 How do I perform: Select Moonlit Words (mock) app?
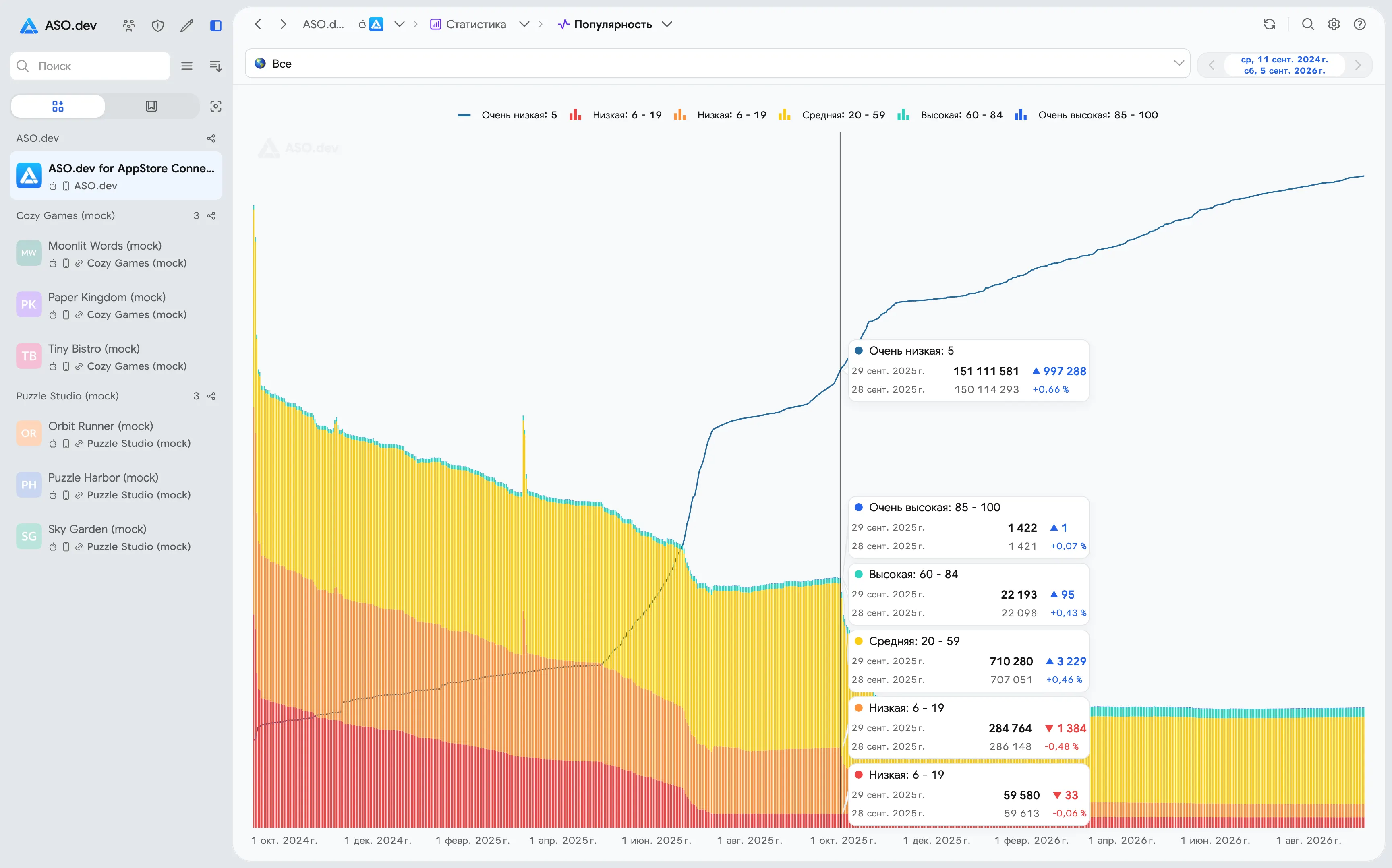pos(116,254)
